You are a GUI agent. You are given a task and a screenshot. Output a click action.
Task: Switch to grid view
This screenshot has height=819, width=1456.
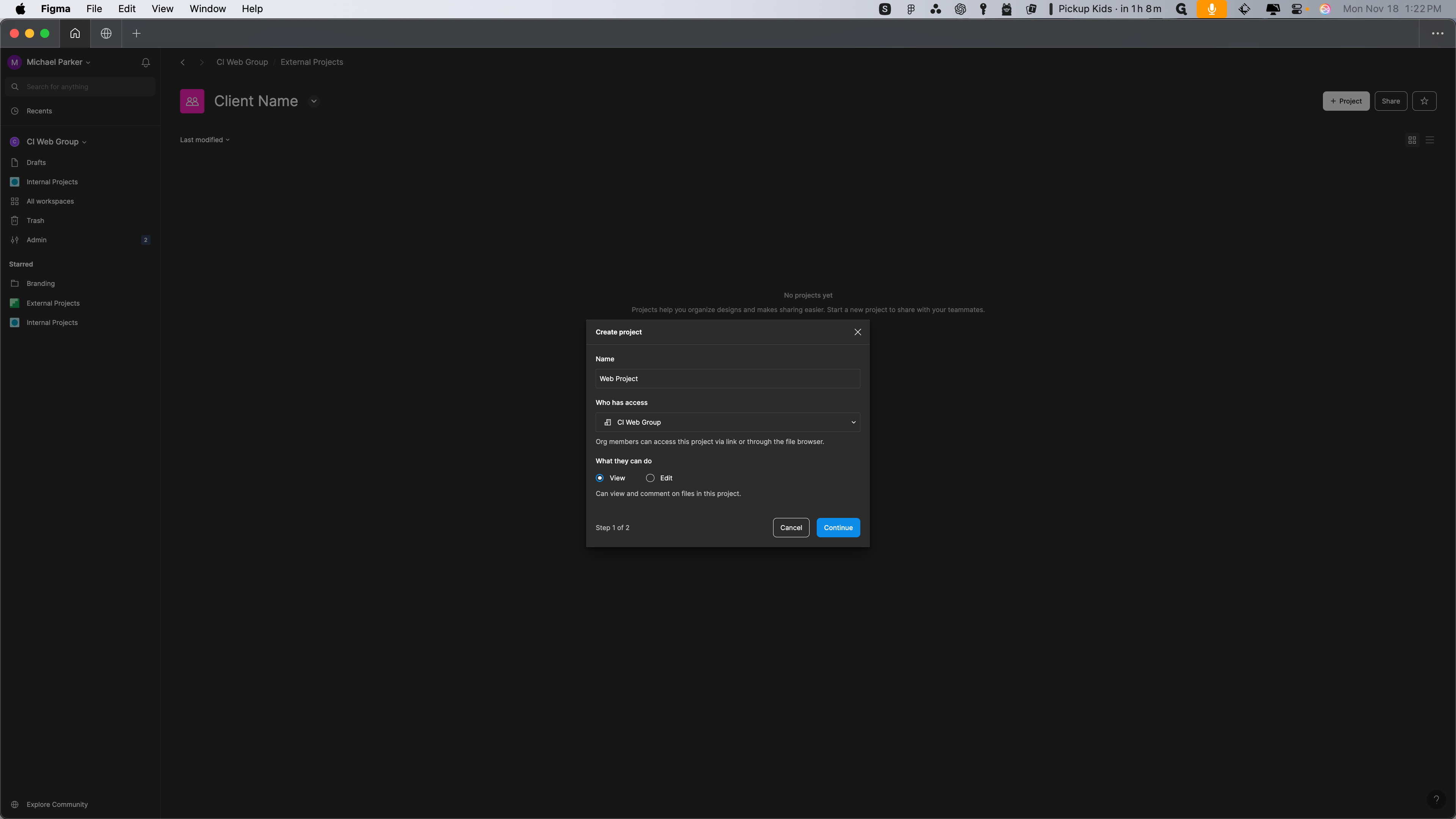coord(1412,140)
